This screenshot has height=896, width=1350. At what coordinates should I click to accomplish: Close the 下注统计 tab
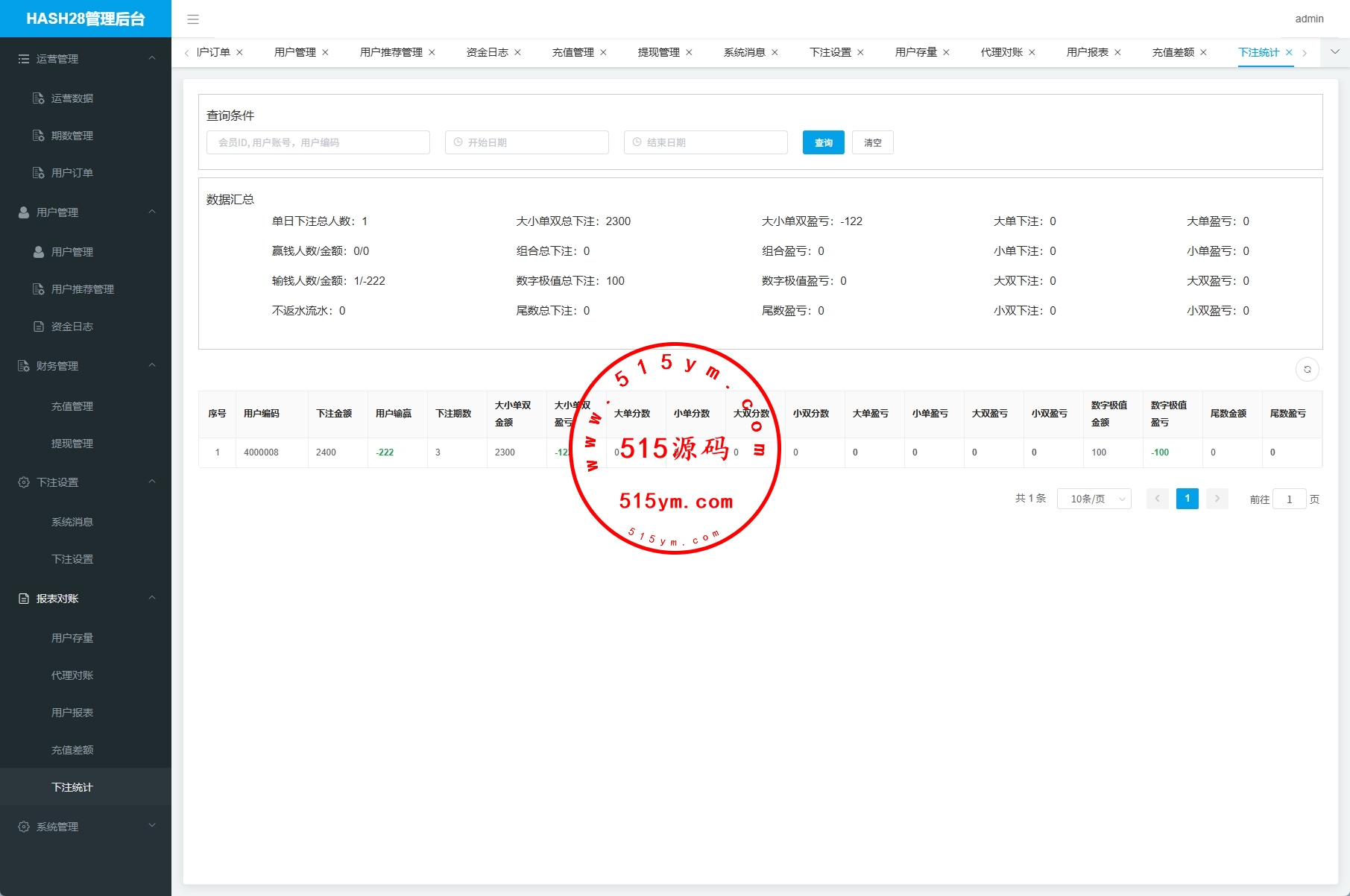[1289, 52]
